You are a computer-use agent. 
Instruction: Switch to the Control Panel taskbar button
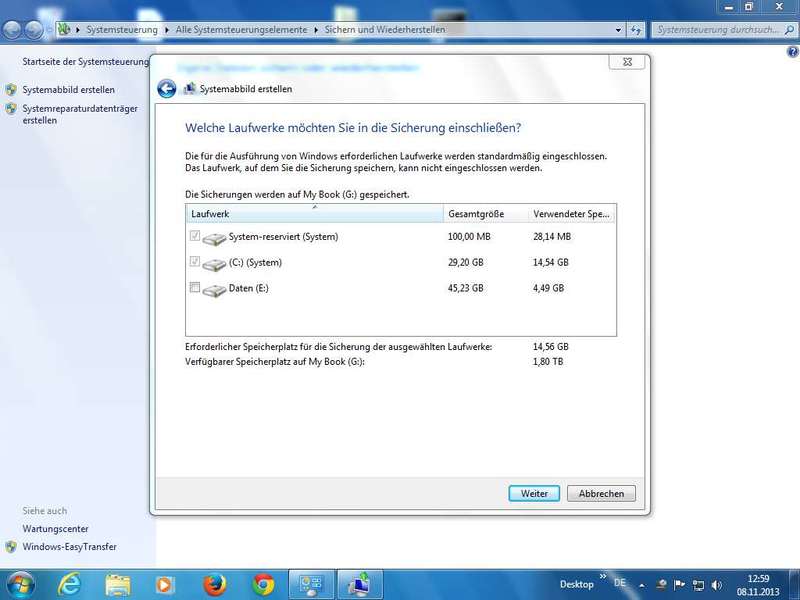tap(311, 585)
